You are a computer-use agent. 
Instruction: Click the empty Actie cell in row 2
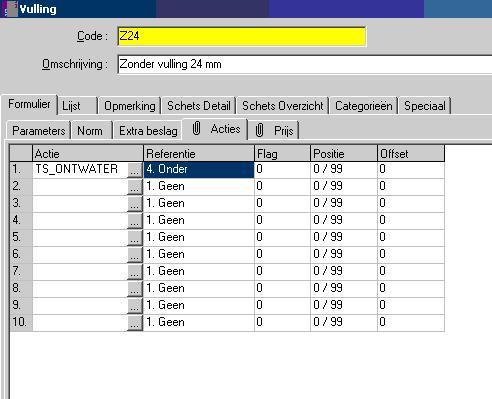[80, 187]
